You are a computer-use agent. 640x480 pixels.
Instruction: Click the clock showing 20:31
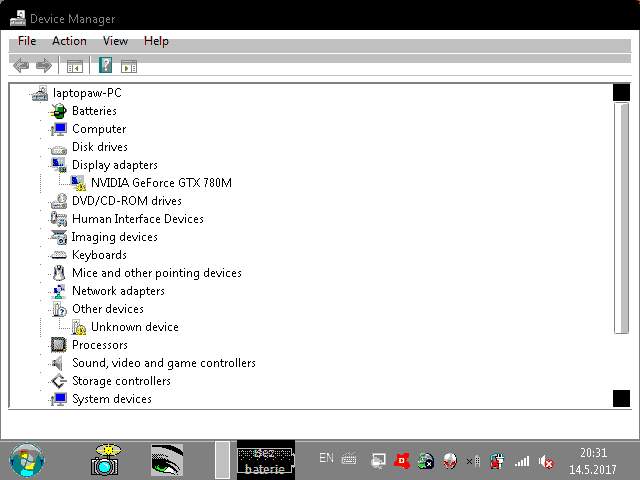pyautogui.click(x=593, y=453)
